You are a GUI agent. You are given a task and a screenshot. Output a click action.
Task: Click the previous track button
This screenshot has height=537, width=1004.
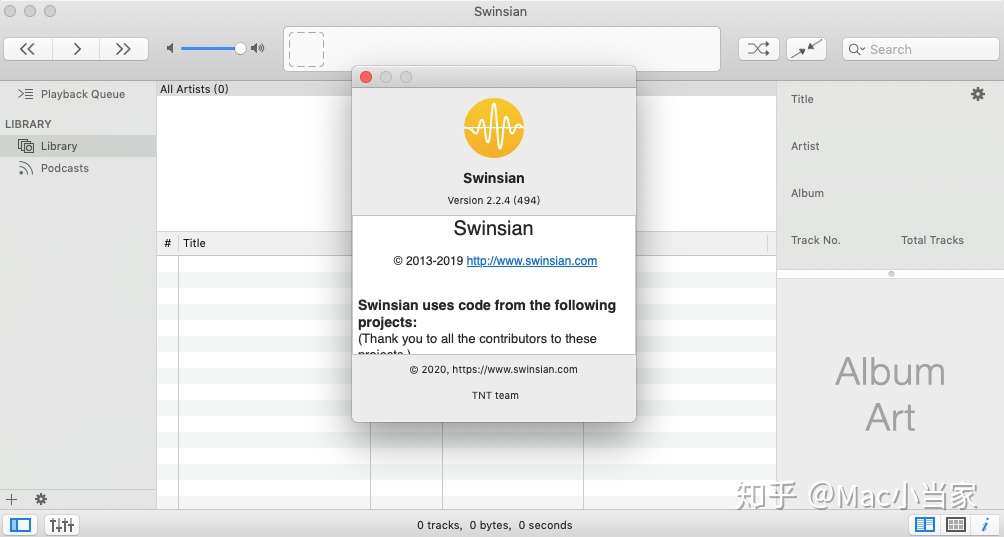[x=28, y=49]
